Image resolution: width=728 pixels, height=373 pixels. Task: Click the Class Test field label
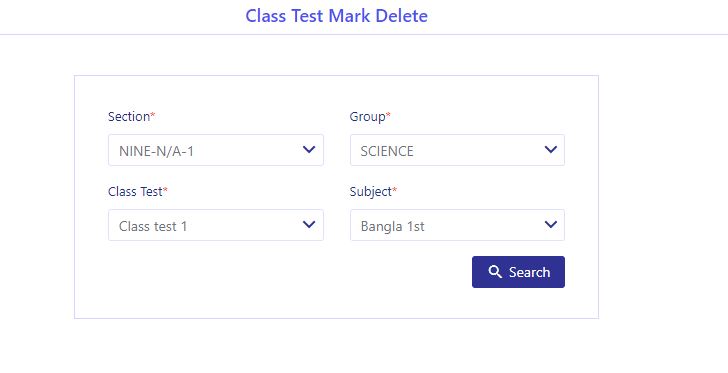135,191
